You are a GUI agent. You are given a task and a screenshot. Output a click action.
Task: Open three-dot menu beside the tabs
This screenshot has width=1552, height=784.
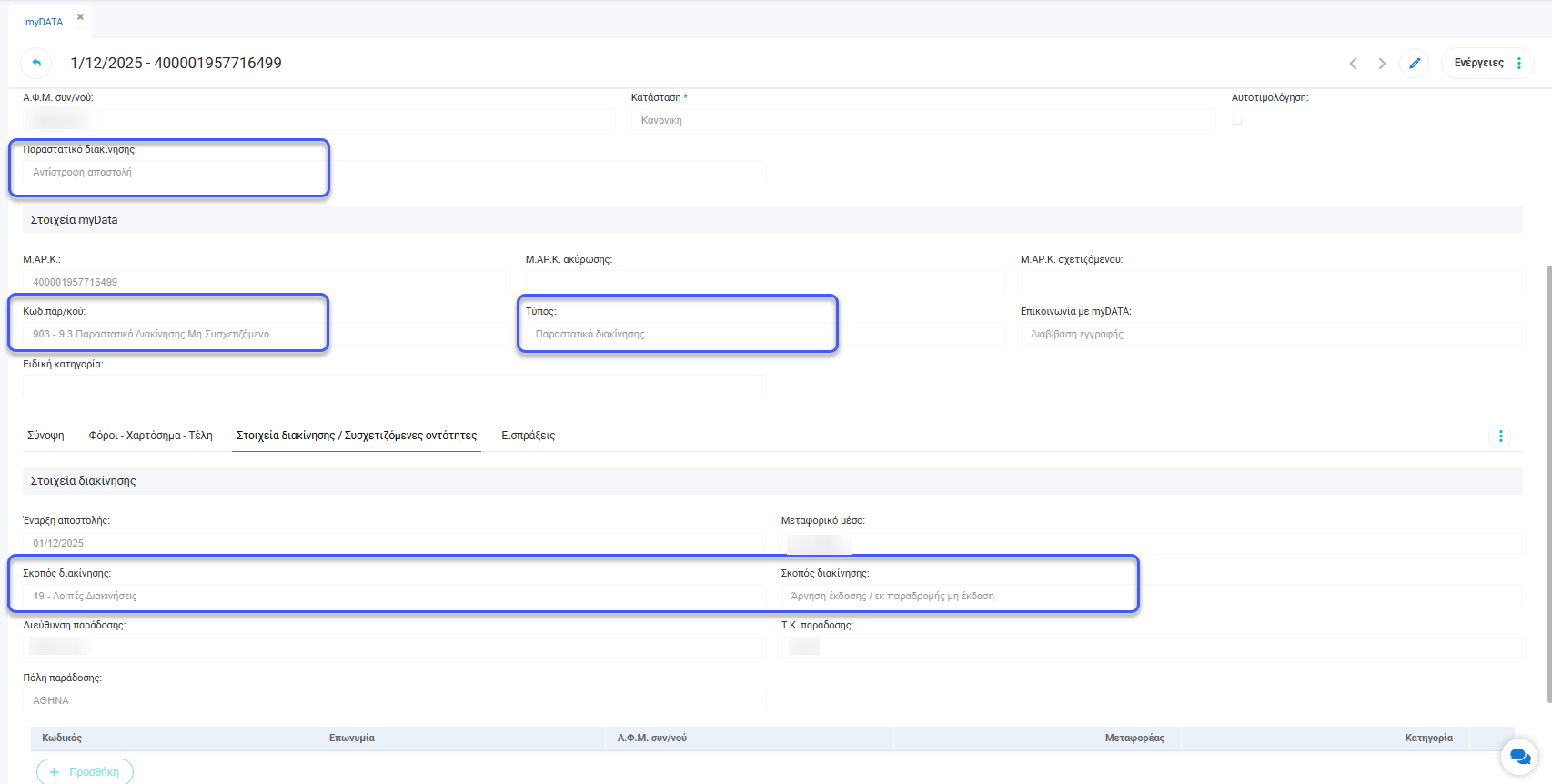tap(1500, 436)
